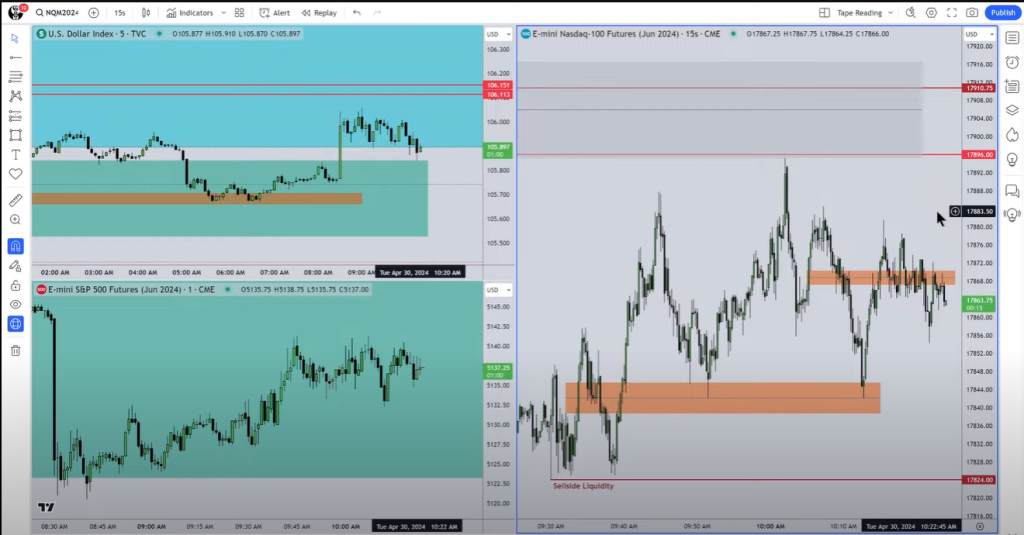Undo the last chart action

tap(357, 12)
